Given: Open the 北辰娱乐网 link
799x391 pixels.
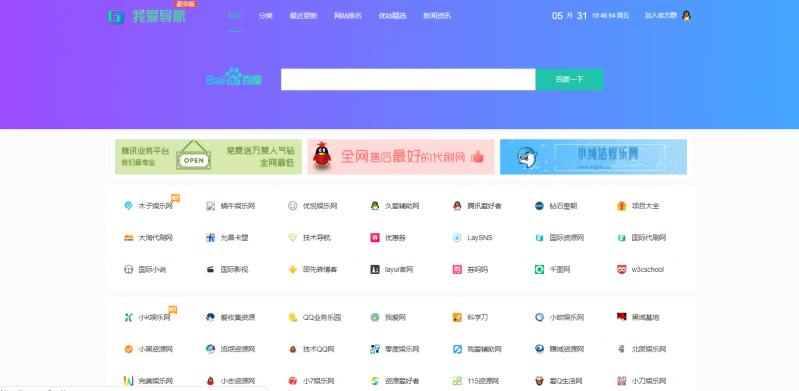Looking at the screenshot, I should point(649,349).
